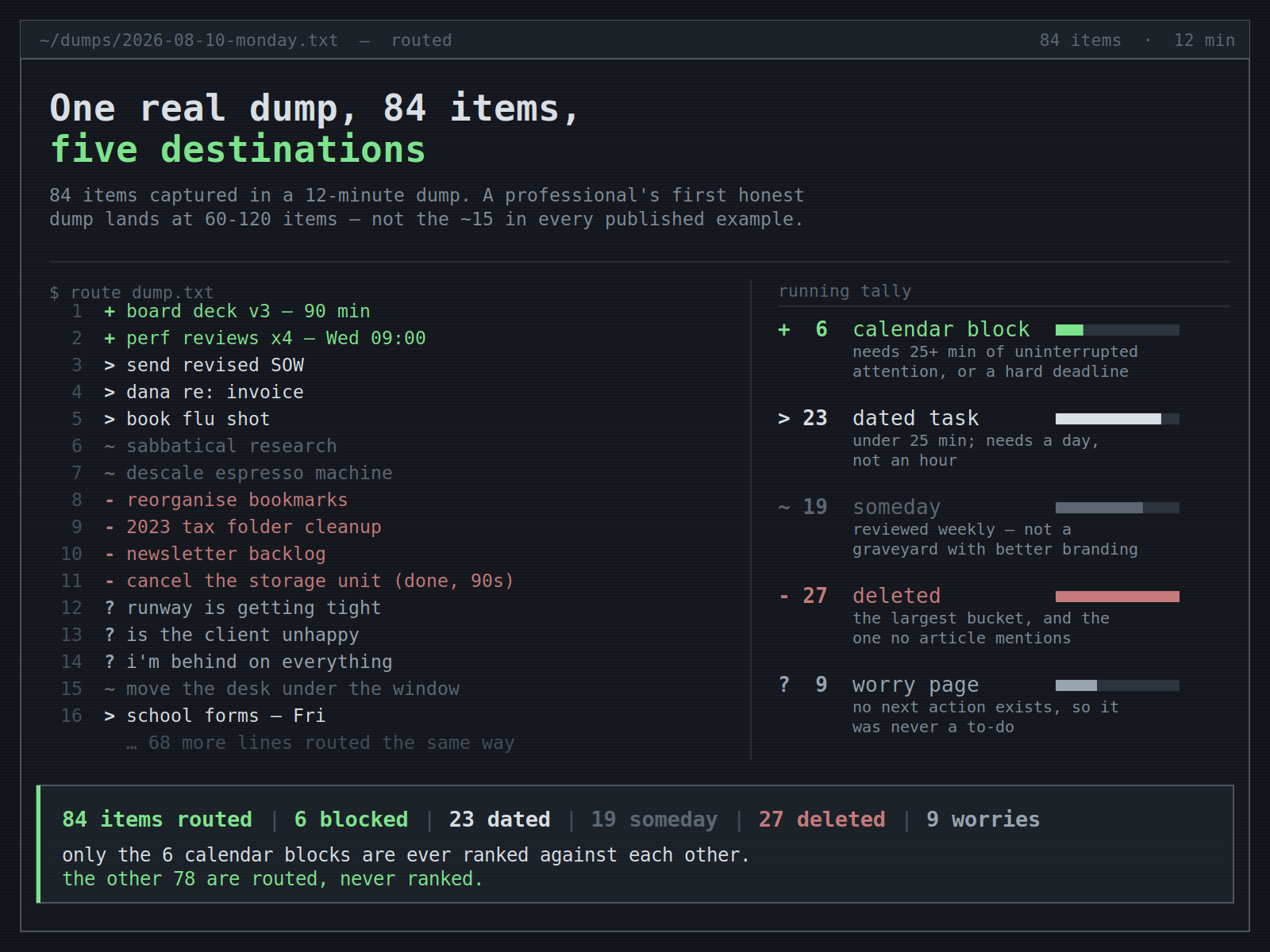Click the '$ route dump.txt' command line
Viewport: 1270px width, 952px height.
[x=131, y=293]
